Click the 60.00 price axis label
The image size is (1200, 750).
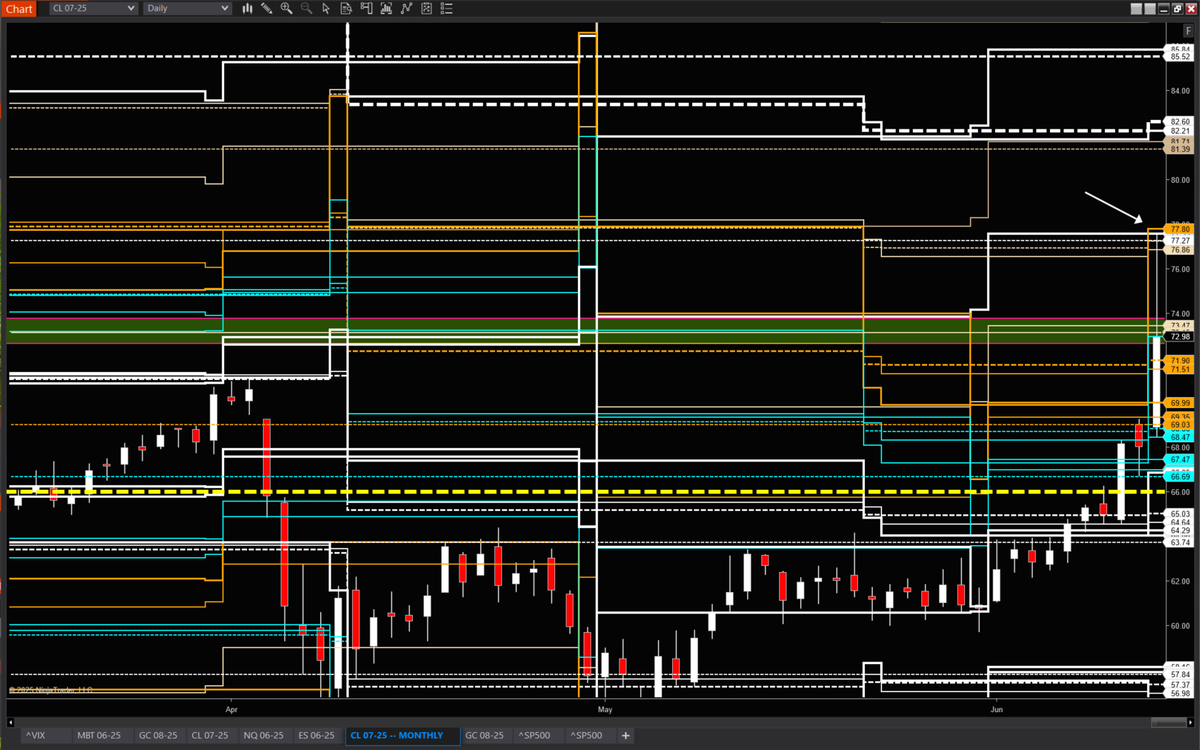[x=1180, y=626]
